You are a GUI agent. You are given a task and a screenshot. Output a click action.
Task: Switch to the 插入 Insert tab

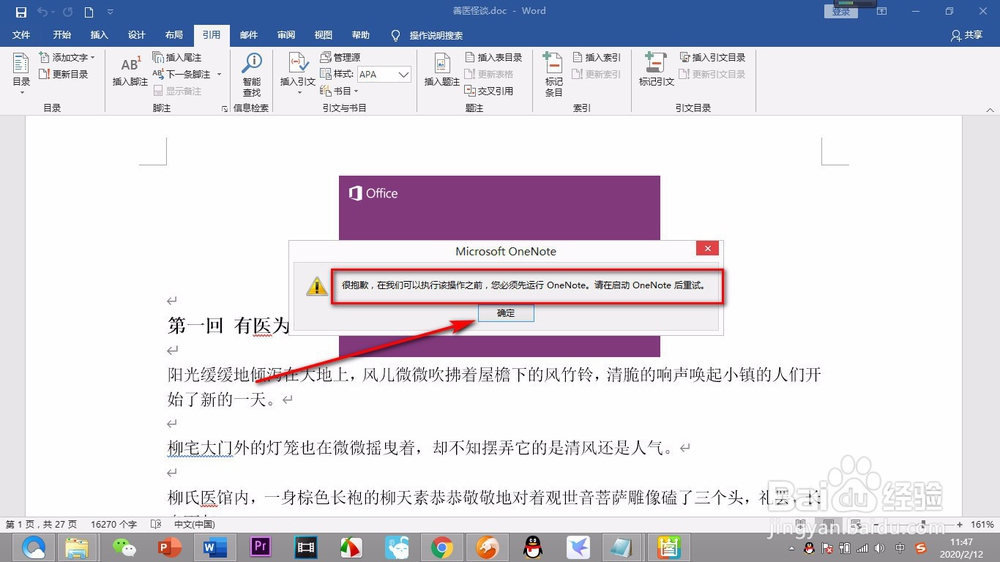[x=99, y=35]
